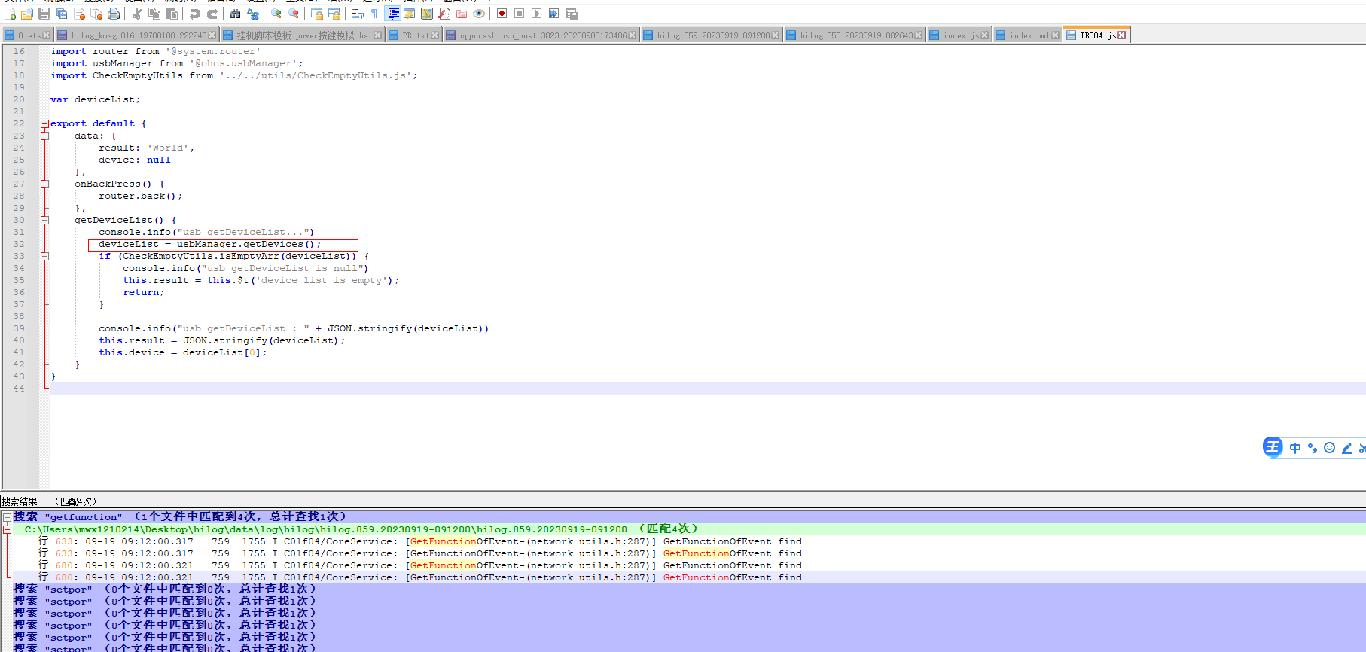Click line number 33 in margin
Image resolution: width=1366 pixels, height=652 pixels.
(20, 256)
